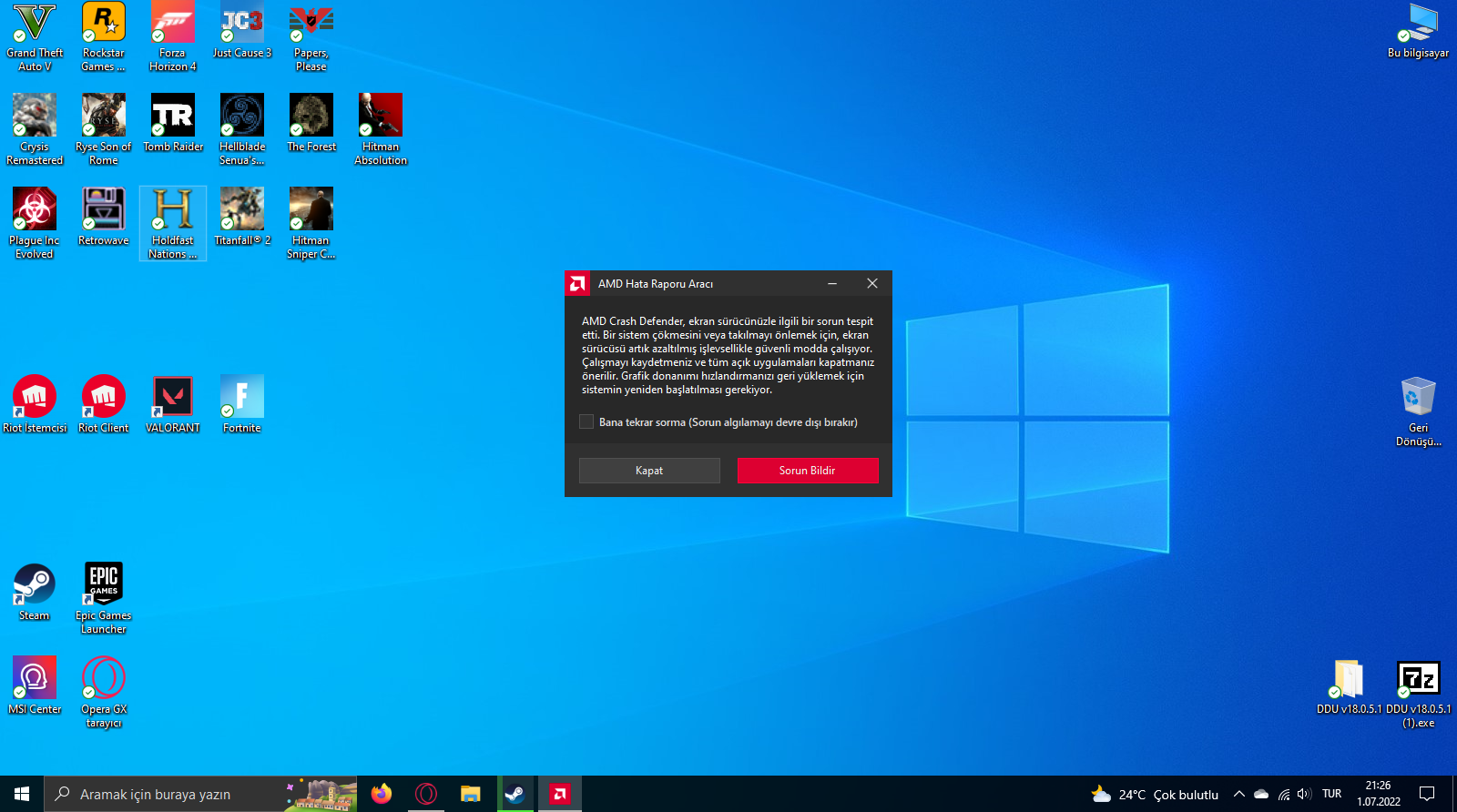
Task: Select the Bu bilgisayar icon
Action: point(1419,31)
